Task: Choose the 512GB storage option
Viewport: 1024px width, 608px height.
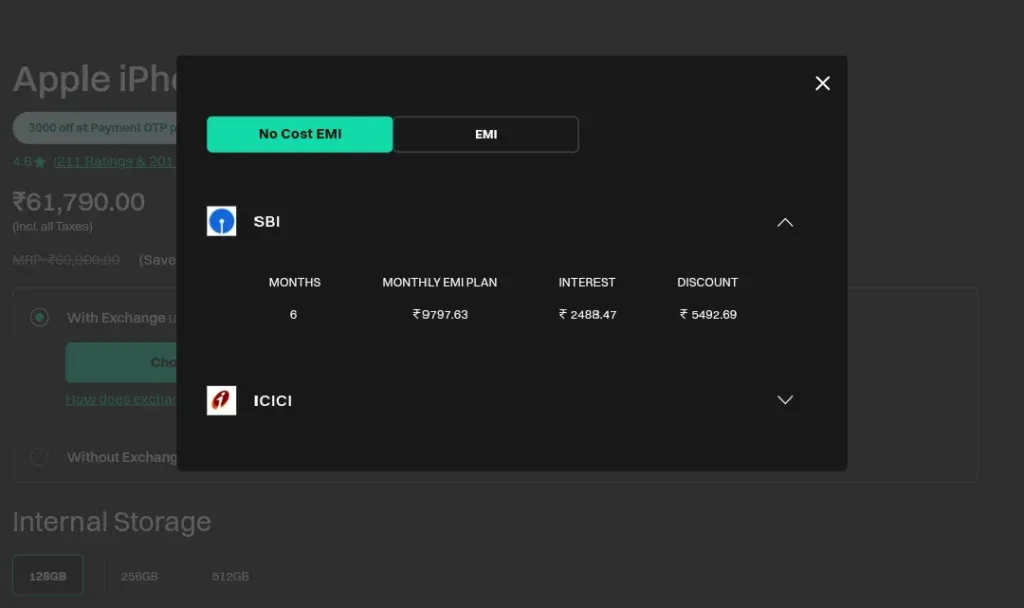Action: click(230, 576)
